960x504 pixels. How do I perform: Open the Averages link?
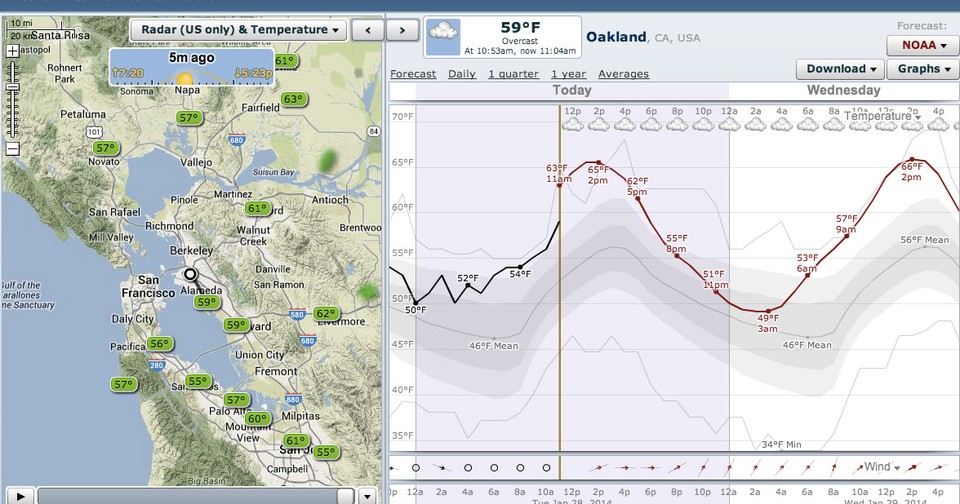click(623, 74)
